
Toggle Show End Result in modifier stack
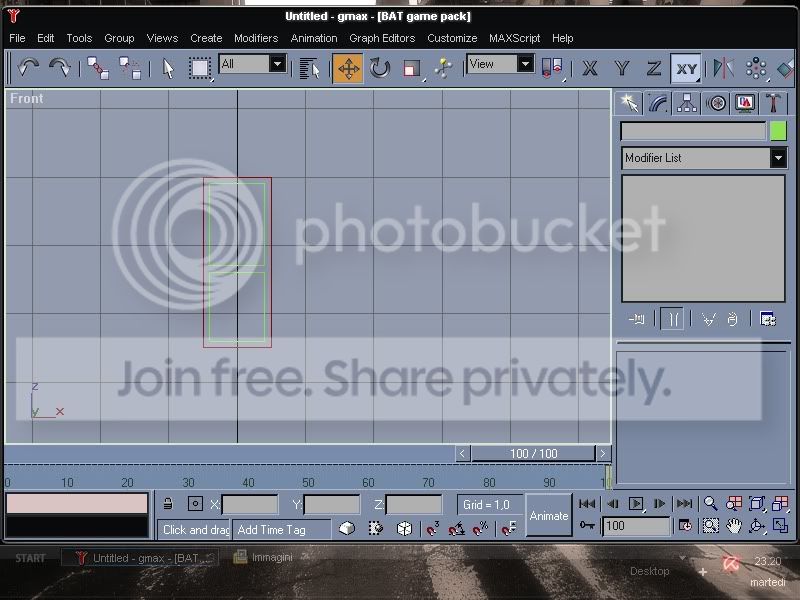tap(672, 319)
